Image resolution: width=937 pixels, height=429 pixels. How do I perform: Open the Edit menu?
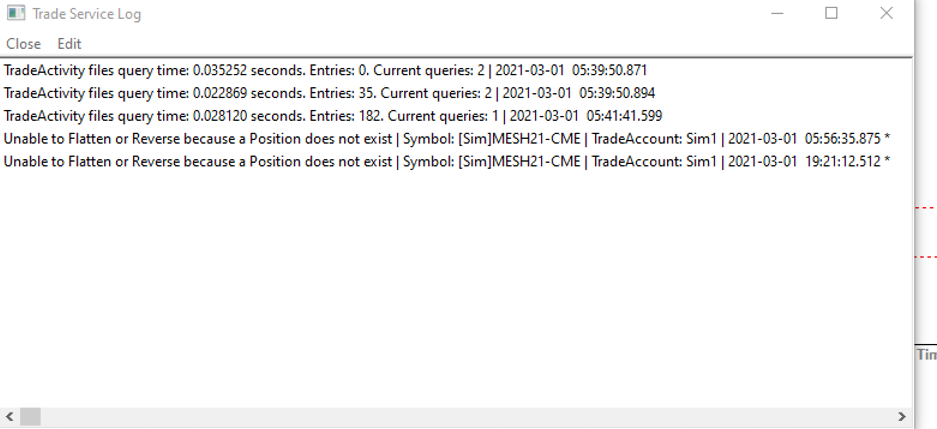pyautogui.click(x=69, y=44)
